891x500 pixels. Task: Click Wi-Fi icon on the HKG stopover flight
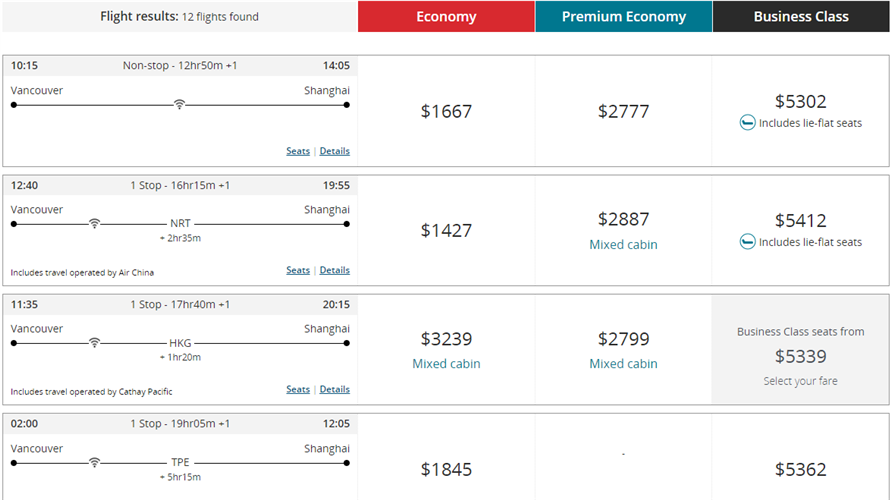pyautogui.click(x=94, y=342)
